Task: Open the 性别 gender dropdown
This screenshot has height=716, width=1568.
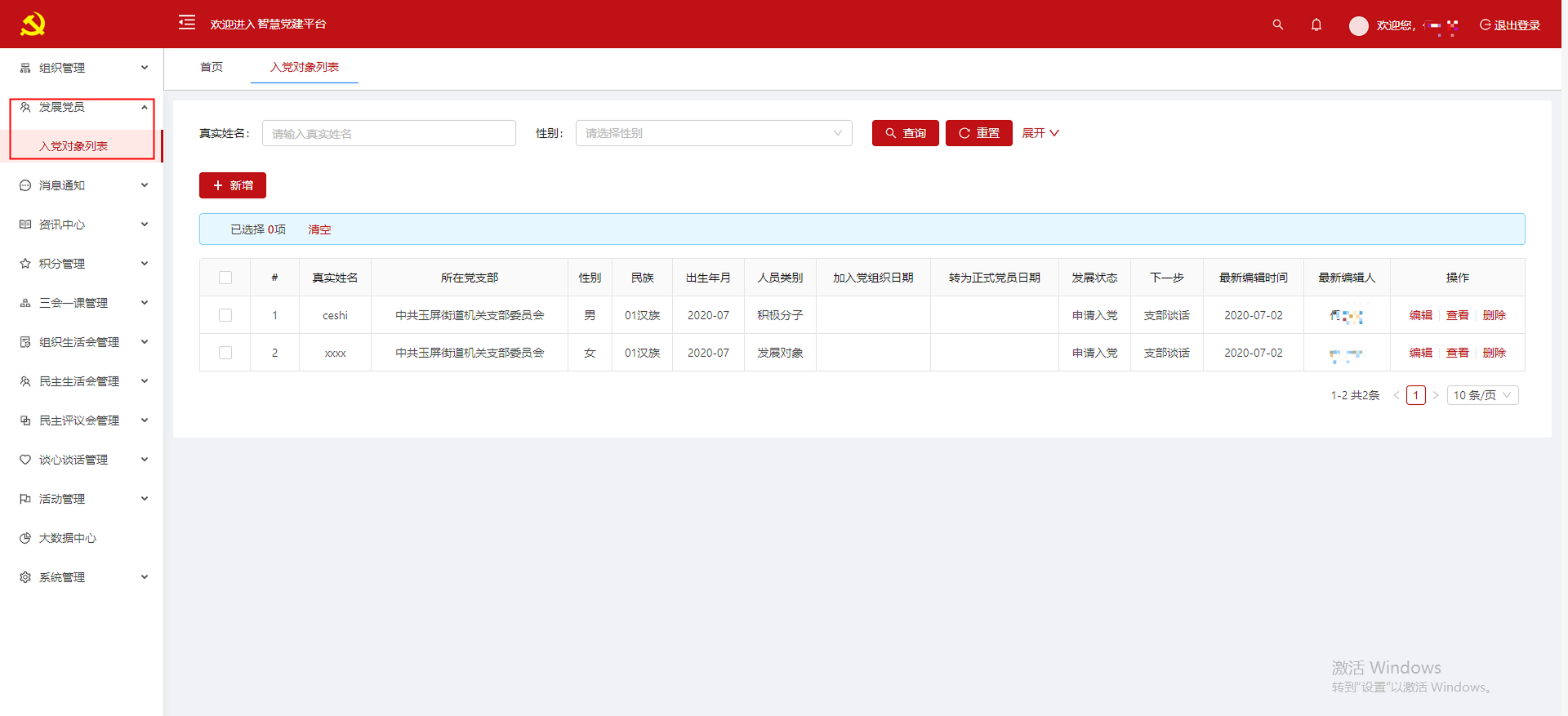Action: pos(714,133)
